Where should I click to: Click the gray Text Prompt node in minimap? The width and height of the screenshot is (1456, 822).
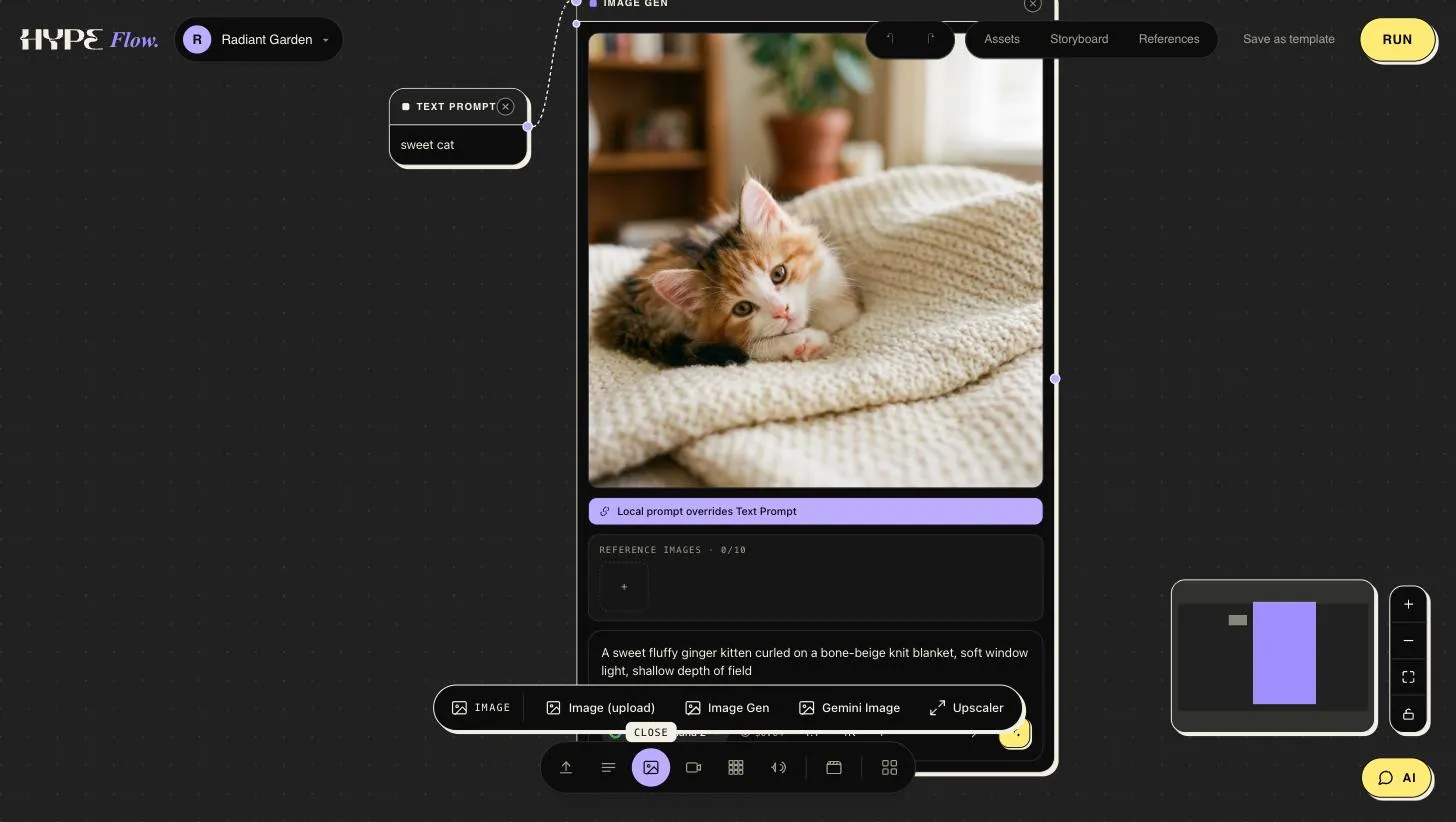tap(1238, 620)
